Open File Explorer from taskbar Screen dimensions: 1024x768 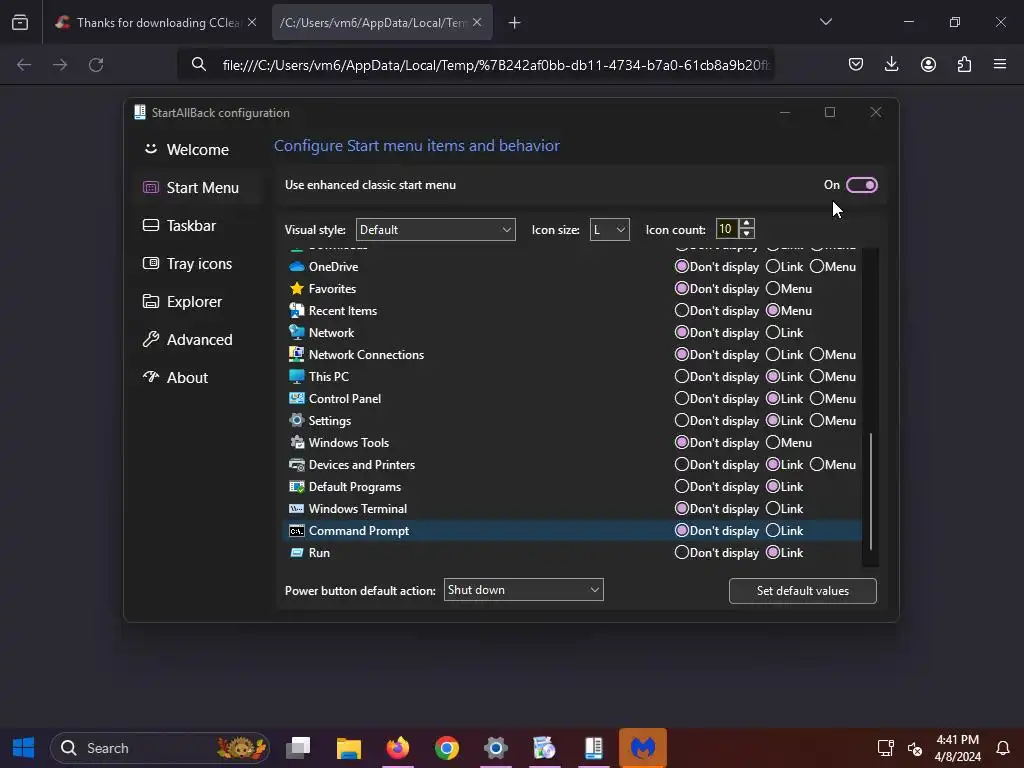coord(349,748)
